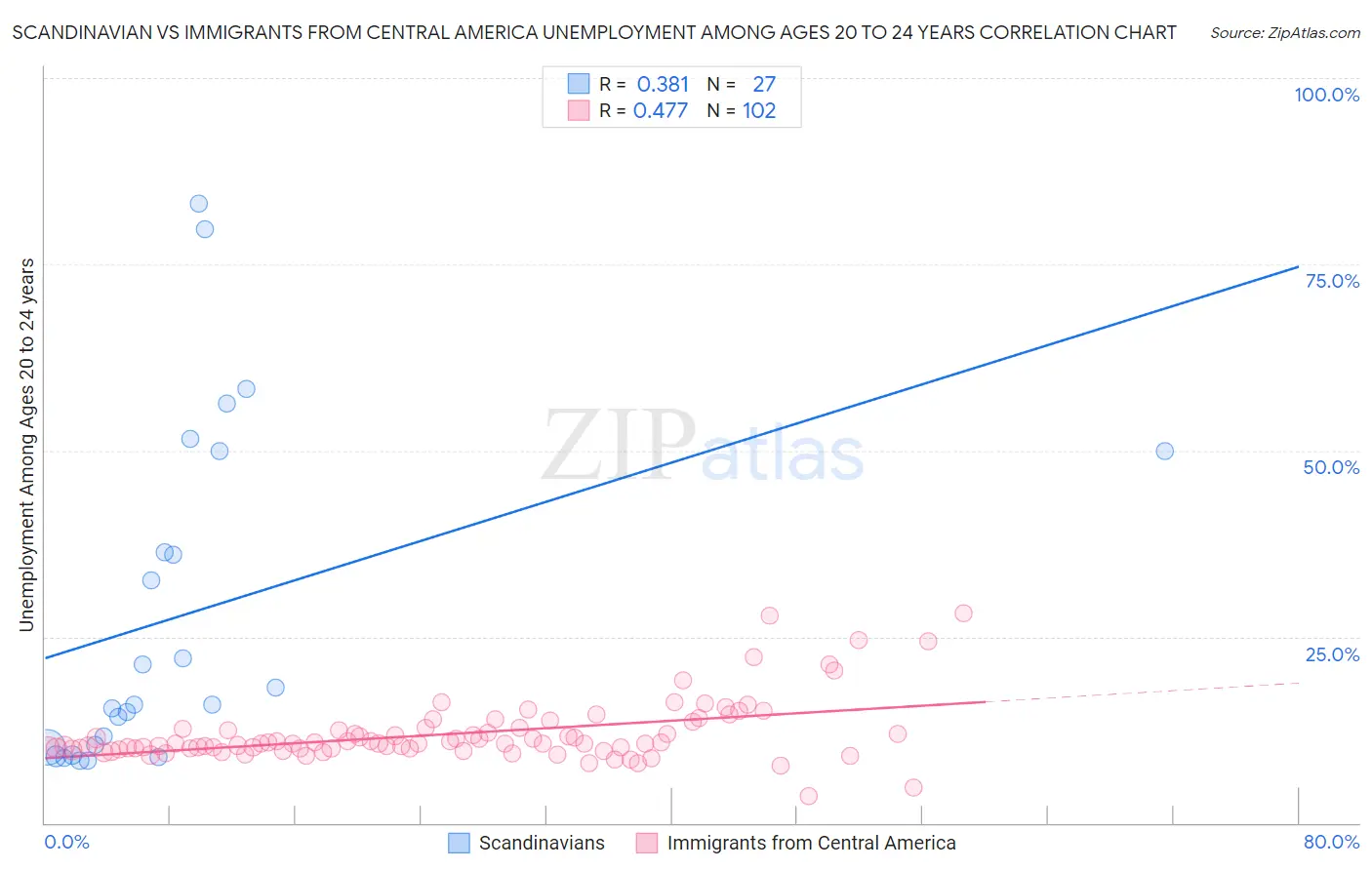Click the pink Immigrants from Central America swatch

pyautogui.click(x=646, y=843)
